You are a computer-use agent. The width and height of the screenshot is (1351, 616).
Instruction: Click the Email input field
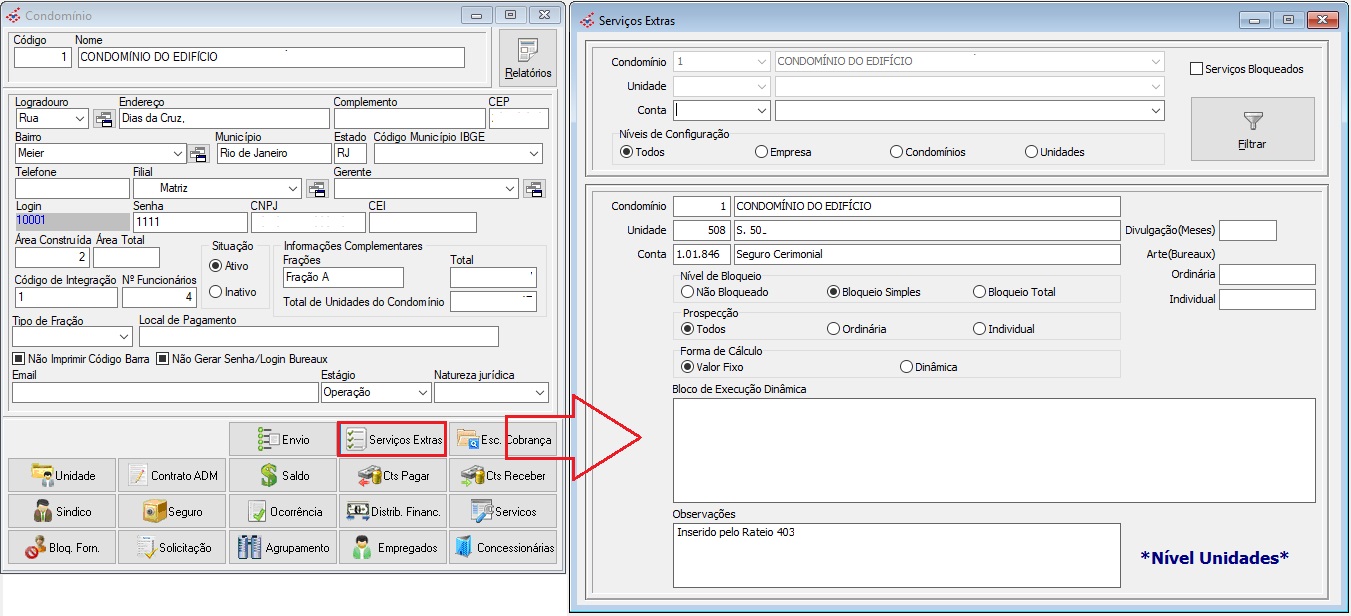(165, 393)
